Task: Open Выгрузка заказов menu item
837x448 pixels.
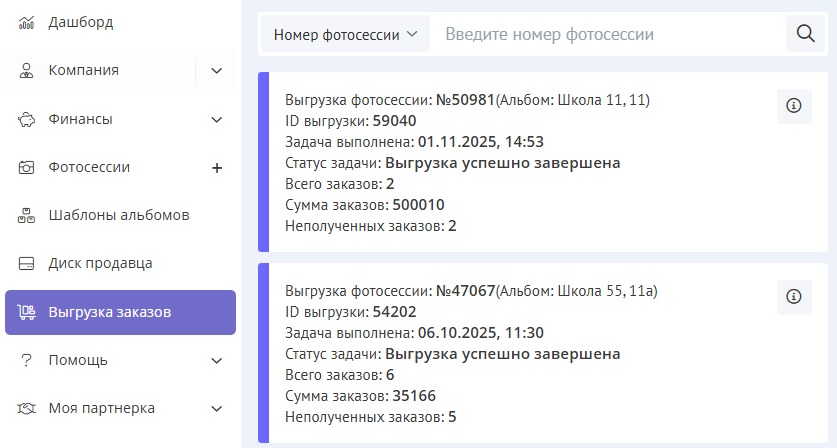Action: tap(110, 312)
